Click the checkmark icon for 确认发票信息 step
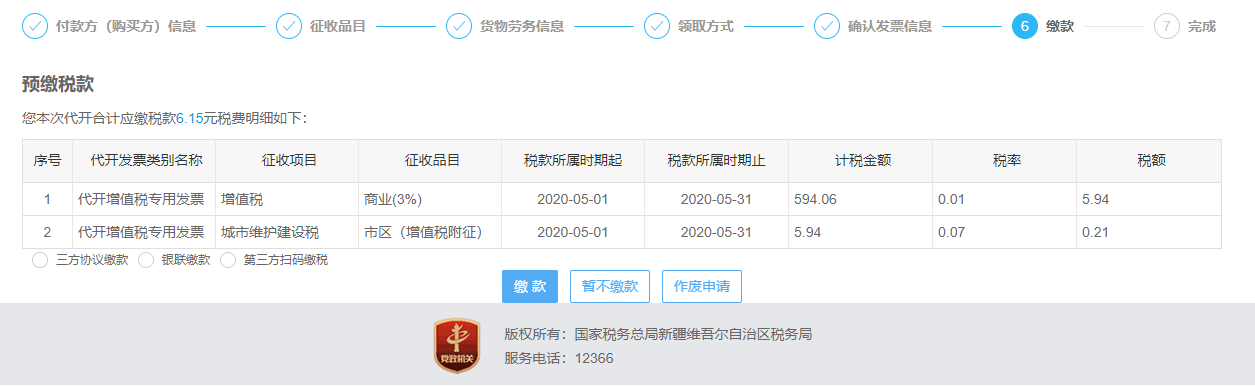 [827, 26]
